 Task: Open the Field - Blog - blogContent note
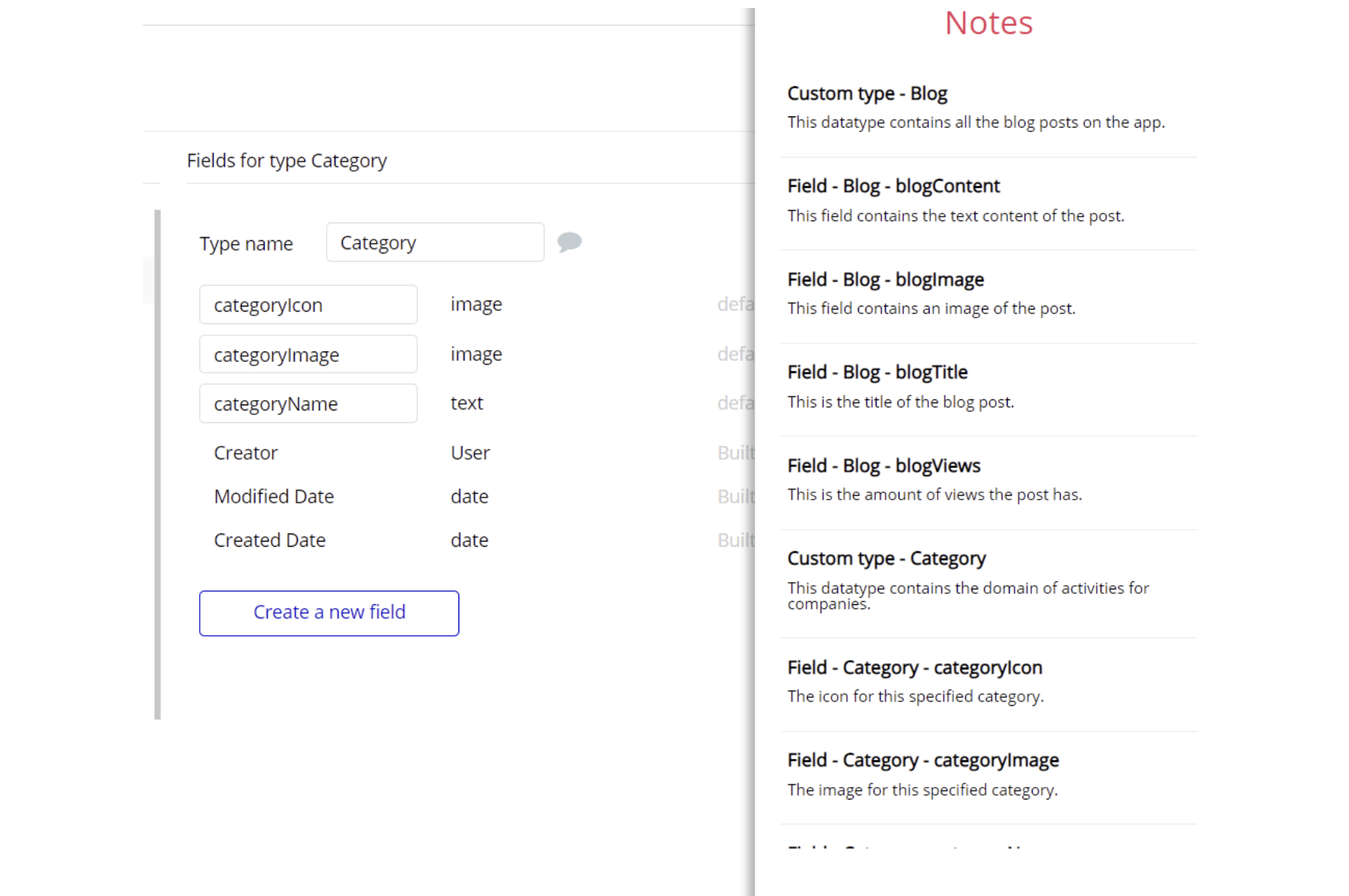coord(893,186)
